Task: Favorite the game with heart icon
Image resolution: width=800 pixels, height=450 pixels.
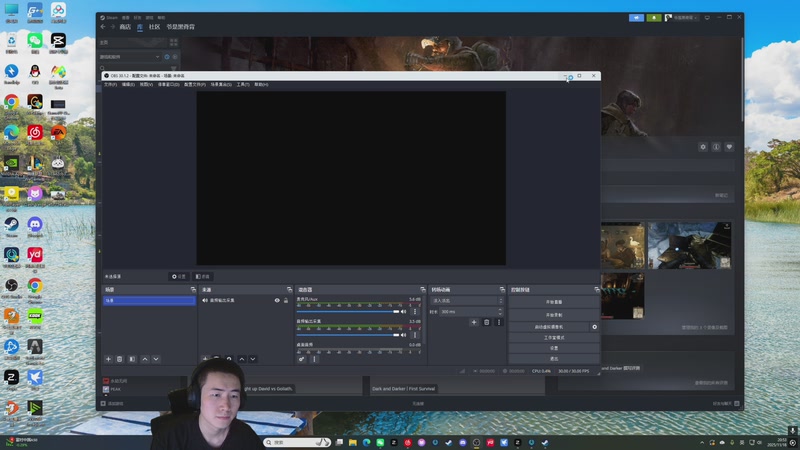Action: [x=730, y=147]
